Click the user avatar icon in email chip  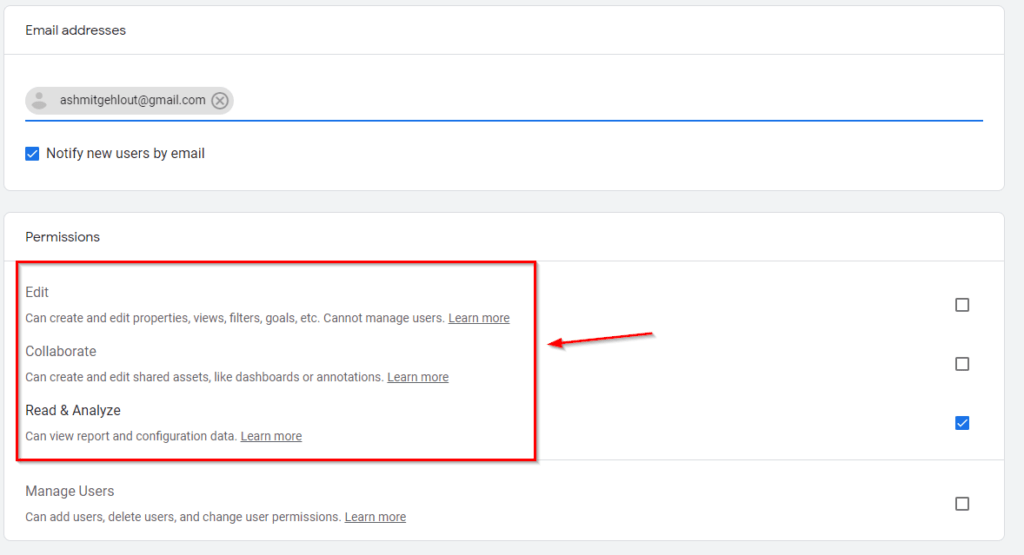point(39,101)
